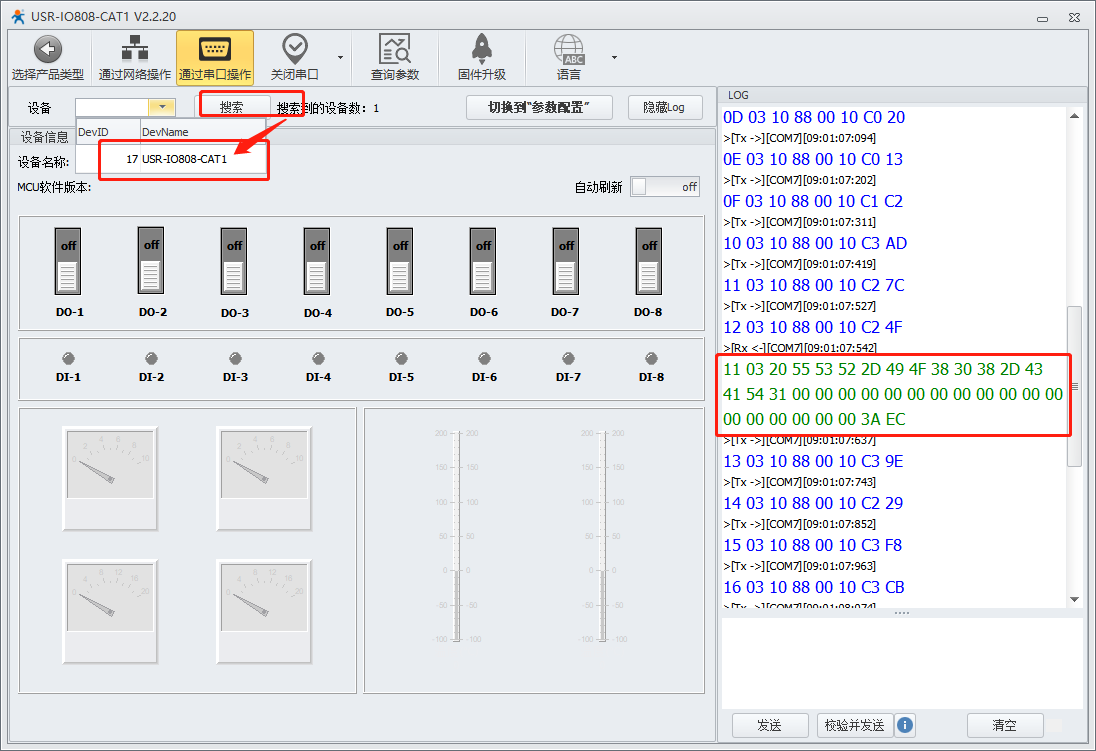Toggle the DO-7 switch
This screenshot has width=1096, height=751.
[x=565, y=262]
